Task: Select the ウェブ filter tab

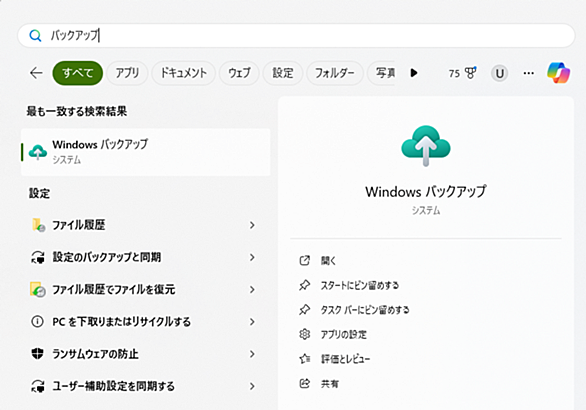Action: click(x=239, y=73)
